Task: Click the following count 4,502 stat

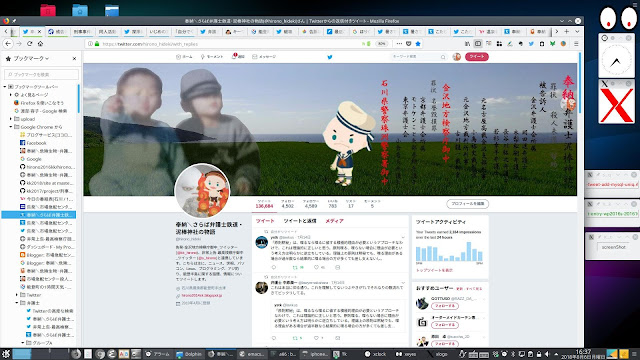Action: click(x=287, y=204)
